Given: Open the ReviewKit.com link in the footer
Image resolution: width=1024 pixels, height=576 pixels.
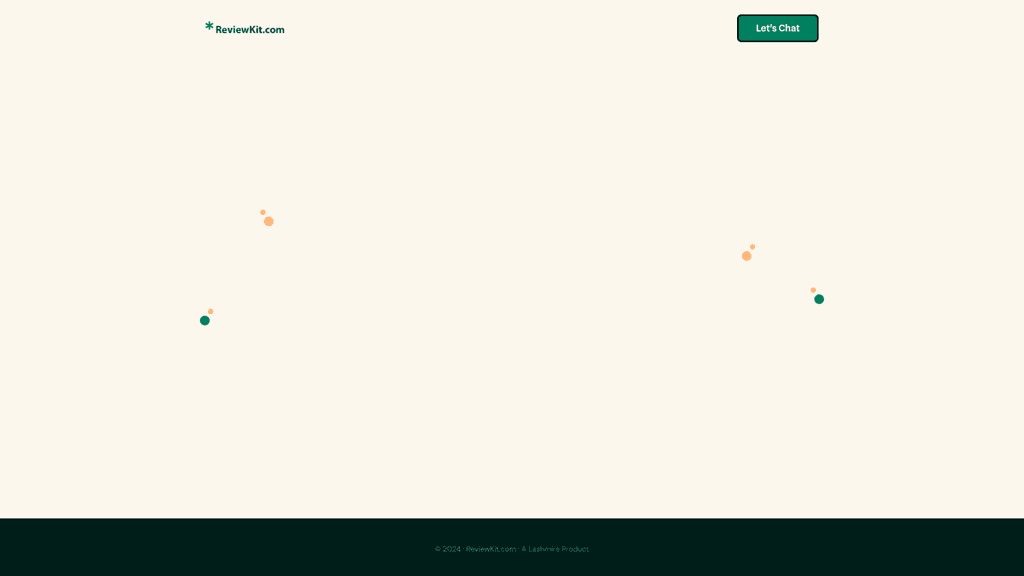Looking at the screenshot, I should click(x=491, y=549).
